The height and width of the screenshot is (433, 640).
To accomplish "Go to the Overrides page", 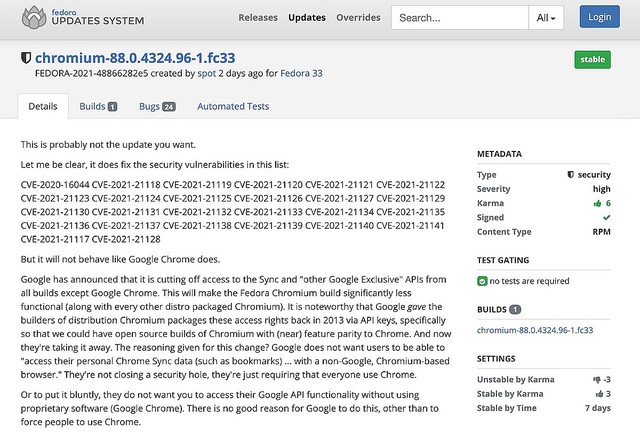I will [358, 18].
